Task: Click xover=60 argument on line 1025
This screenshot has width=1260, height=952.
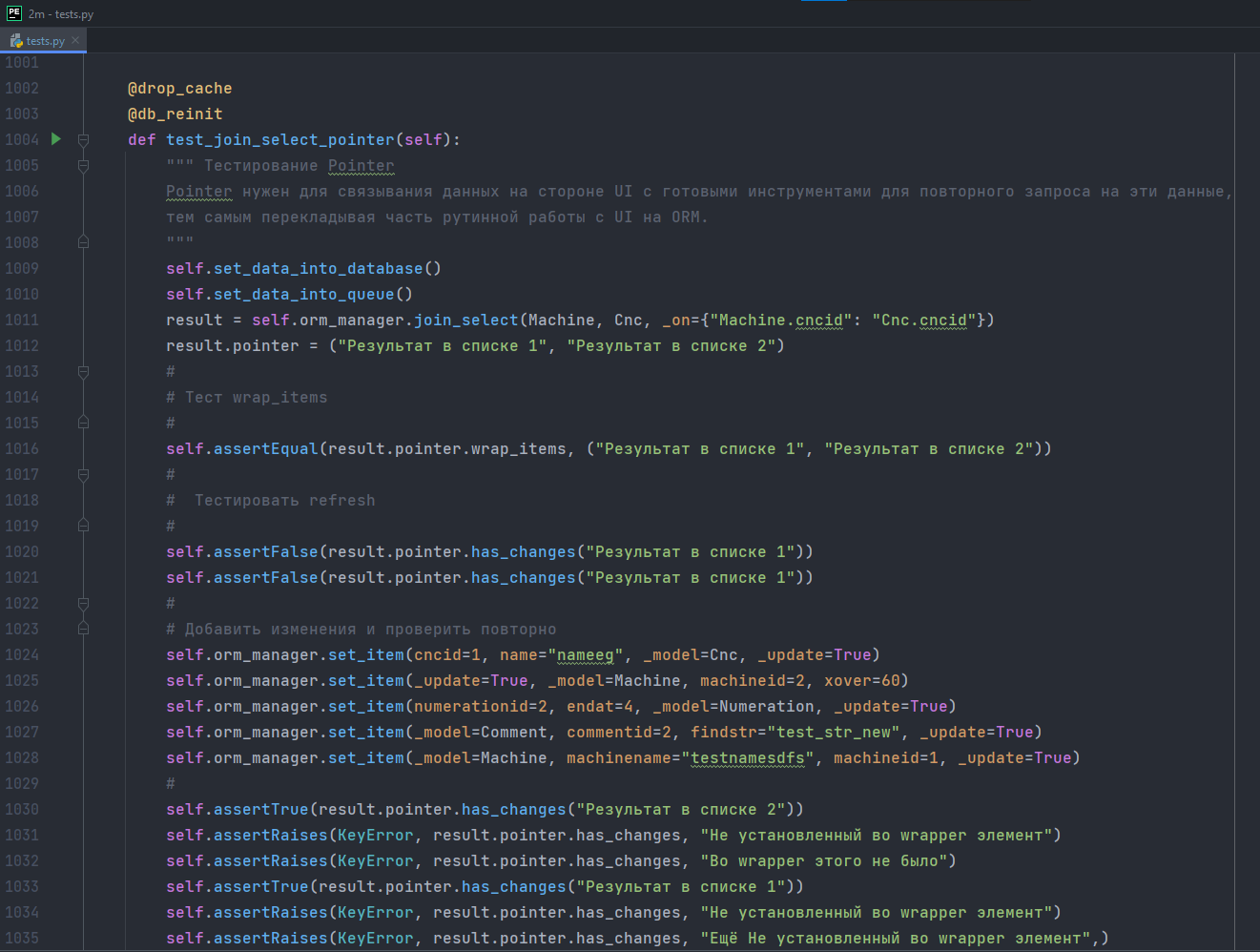Action: pyautogui.click(x=862, y=681)
